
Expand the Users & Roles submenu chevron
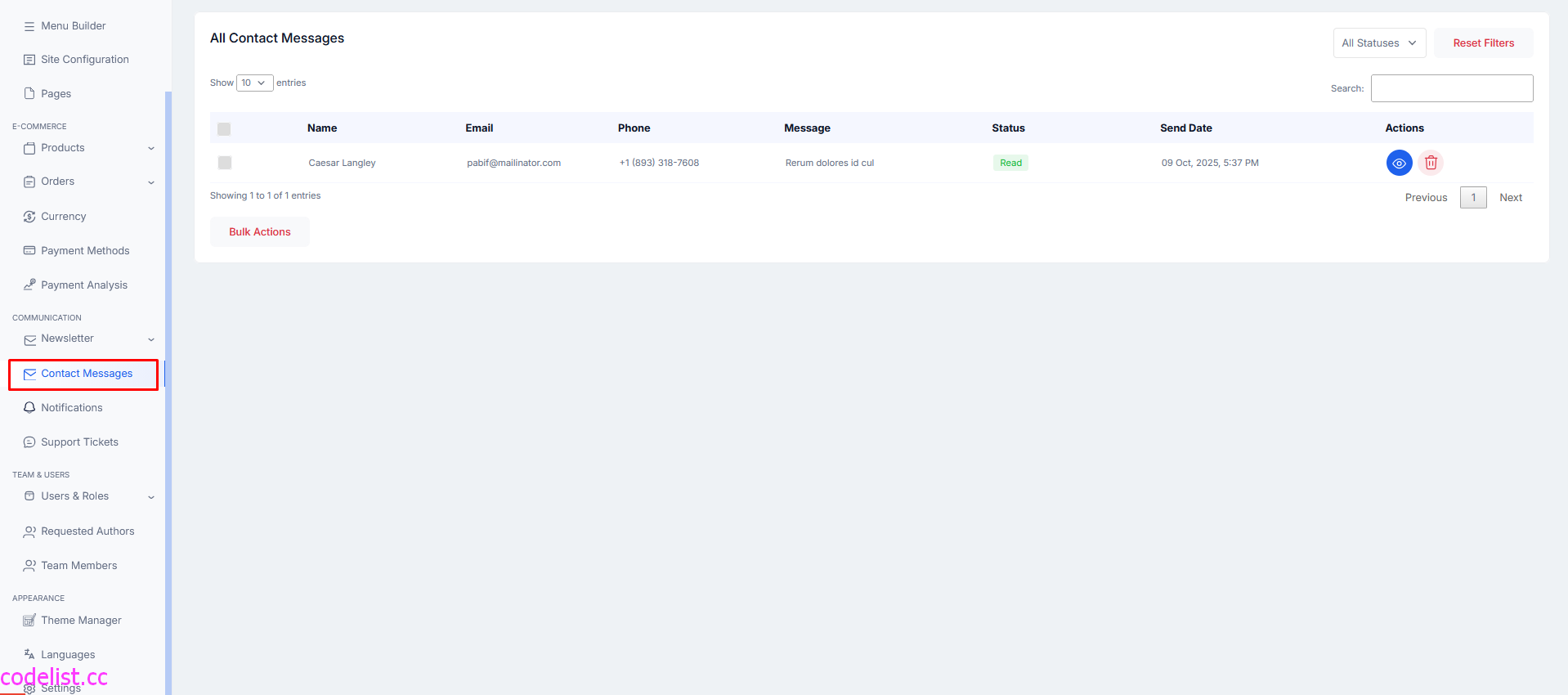coord(151,497)
